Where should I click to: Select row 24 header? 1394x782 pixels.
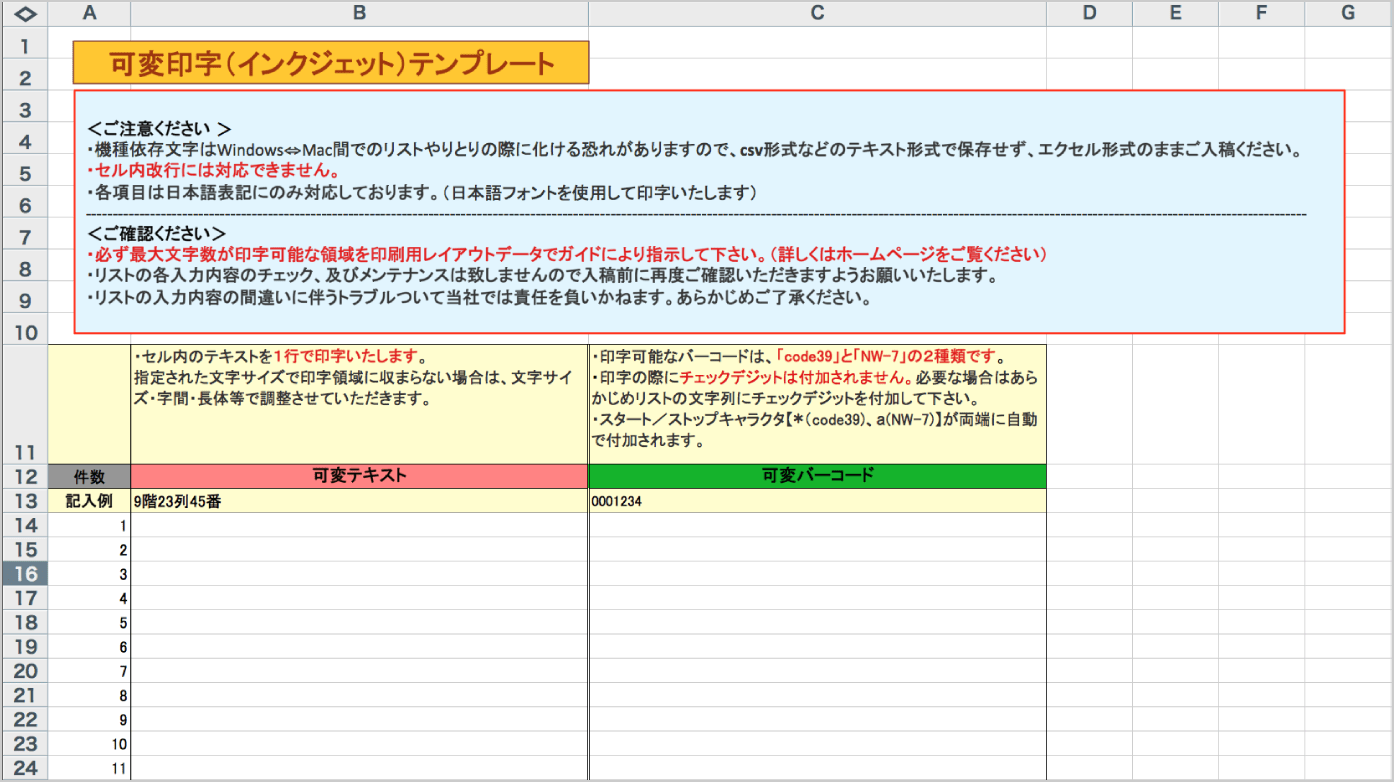(25, 768)
